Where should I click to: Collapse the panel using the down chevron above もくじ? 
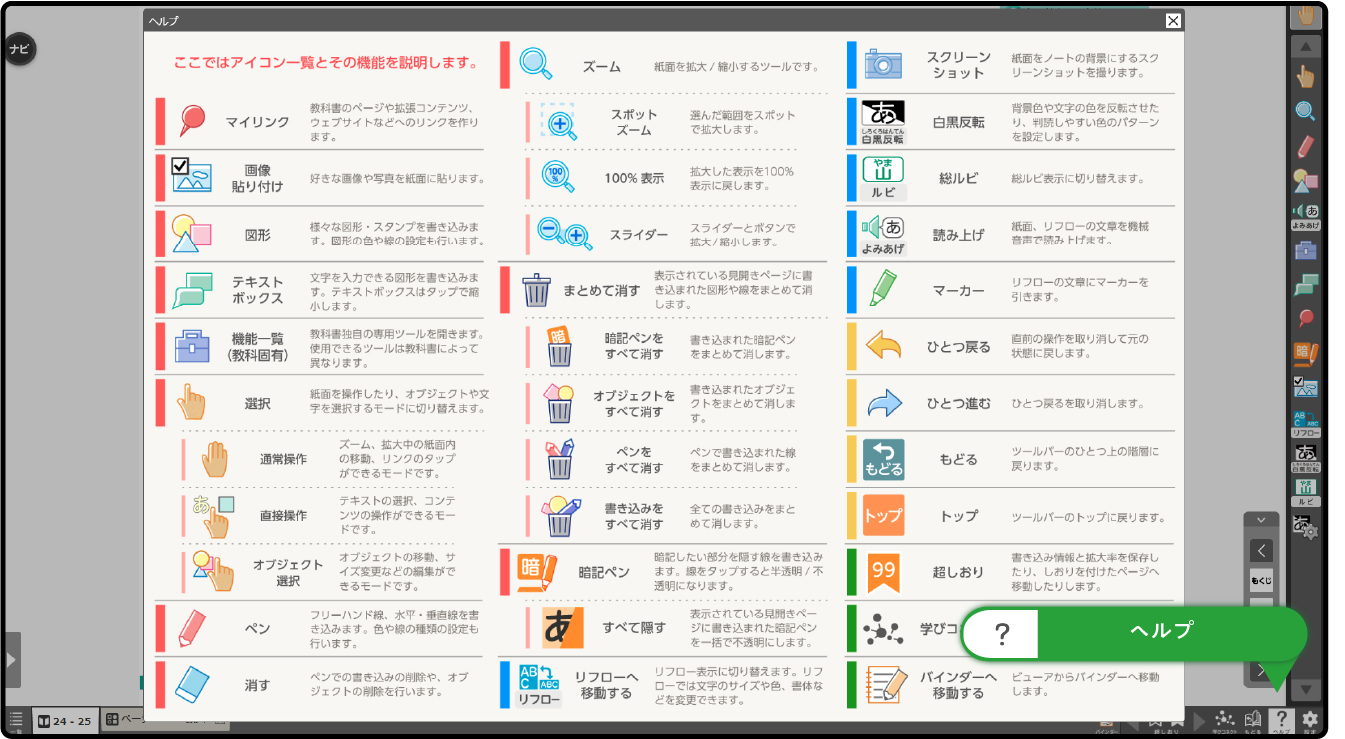[x=1259, y=519]
